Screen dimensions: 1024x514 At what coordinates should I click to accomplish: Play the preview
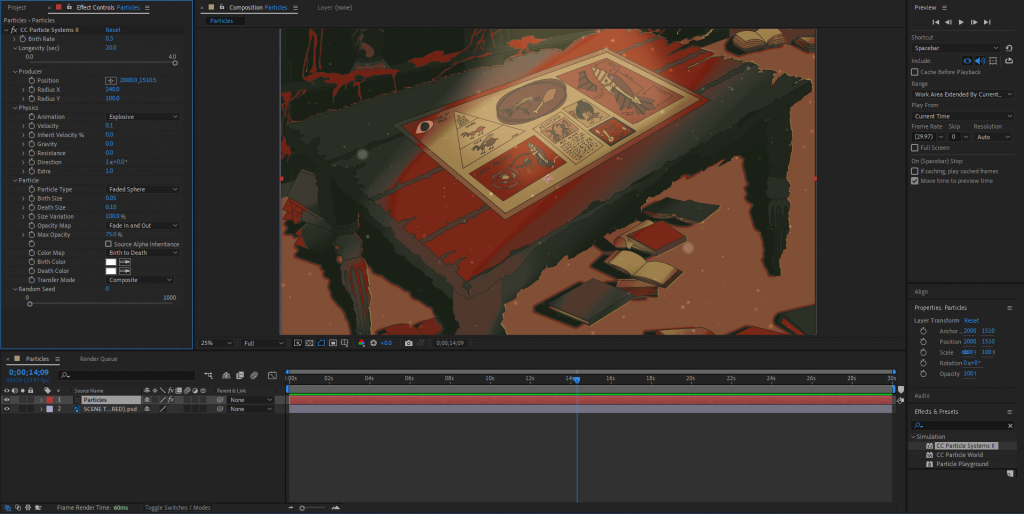961,22
